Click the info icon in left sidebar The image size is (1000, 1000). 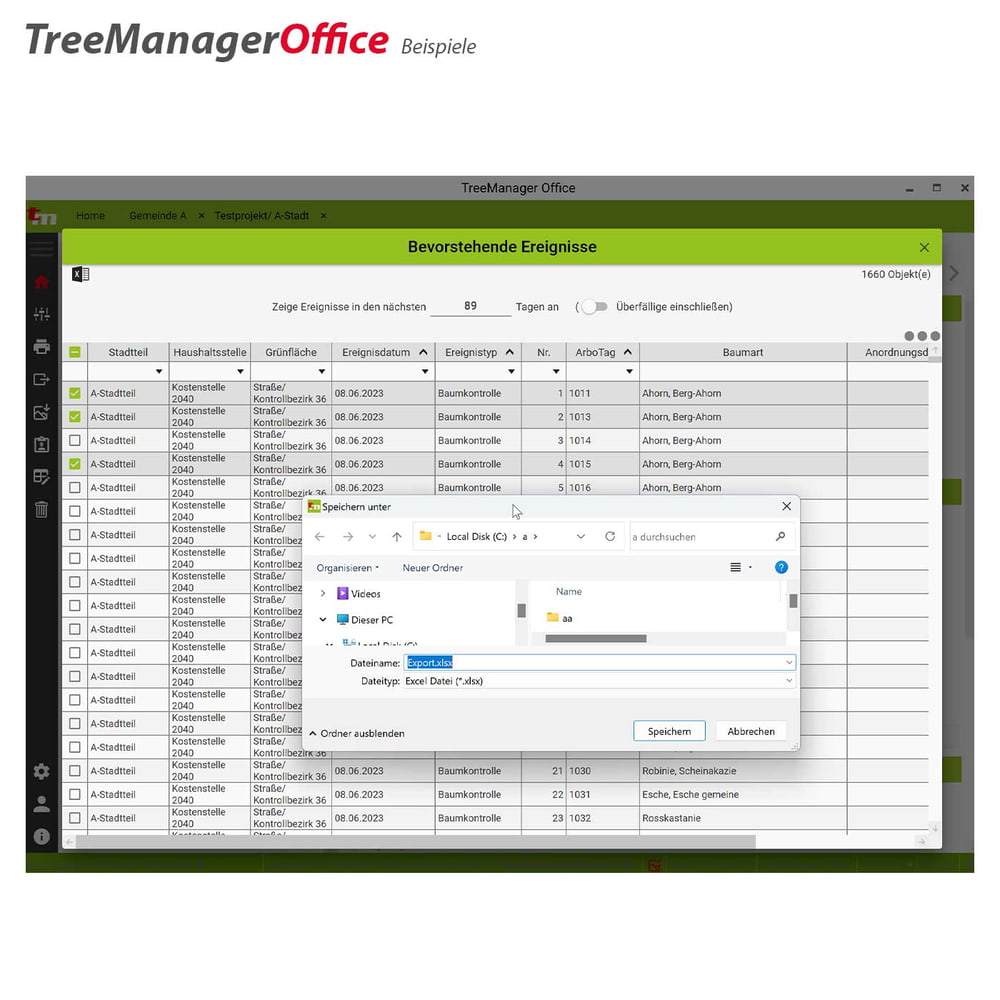[x=41, y=836]
